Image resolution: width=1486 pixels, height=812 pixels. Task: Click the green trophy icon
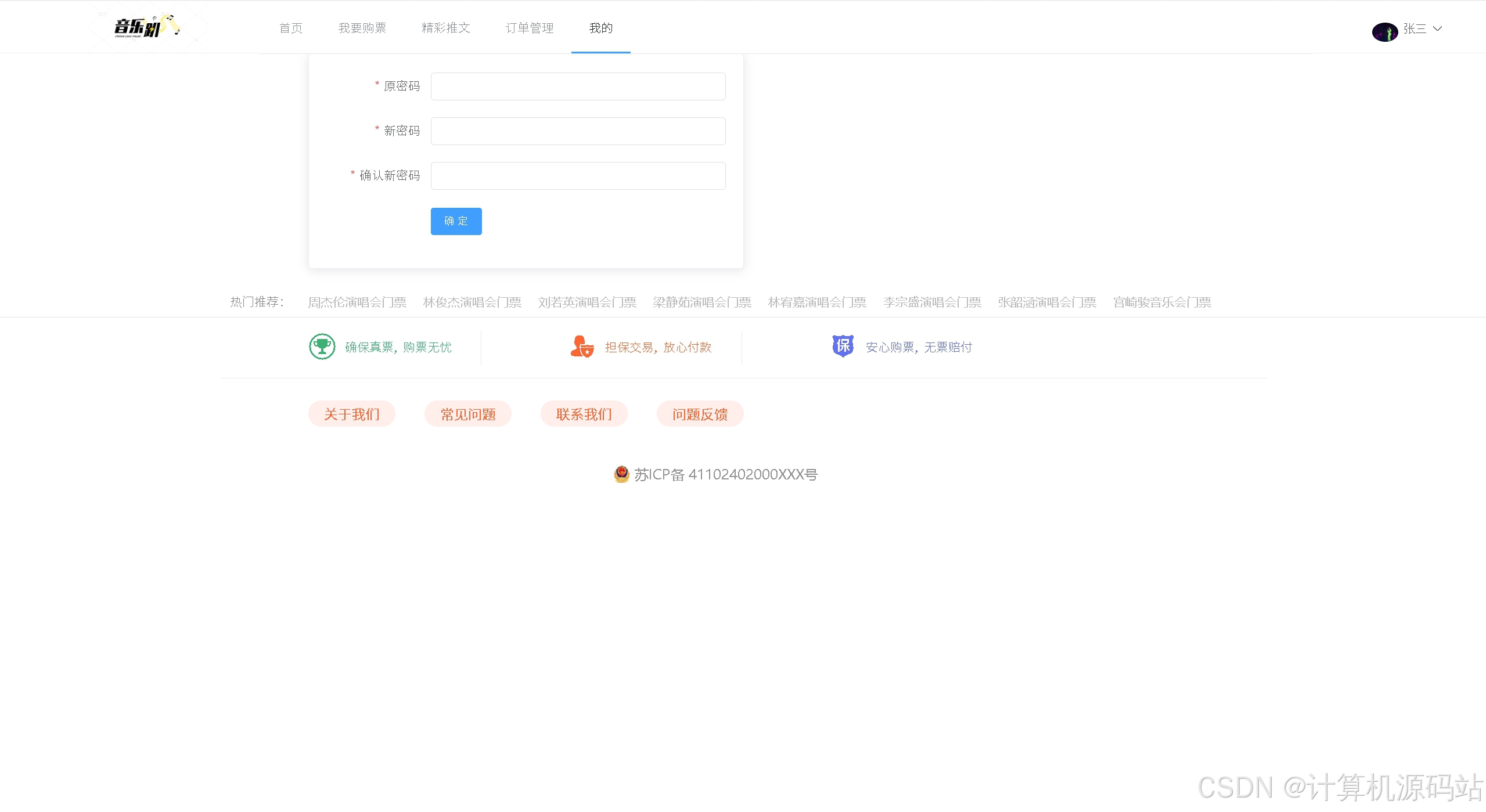[322, 347]
